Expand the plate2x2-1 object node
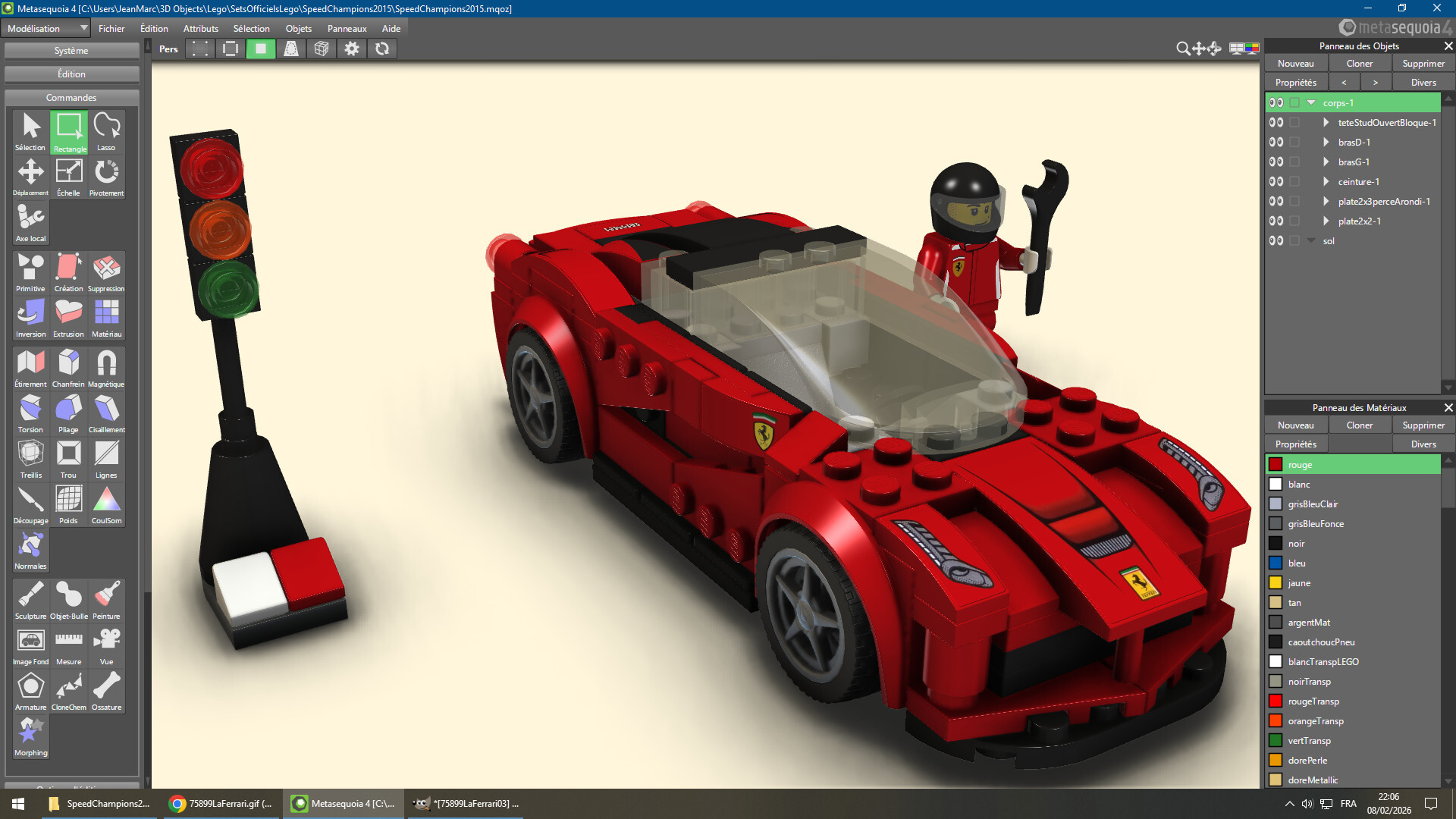The image size is (1456, 819). pyautogui.click(x=1326, y=221)
